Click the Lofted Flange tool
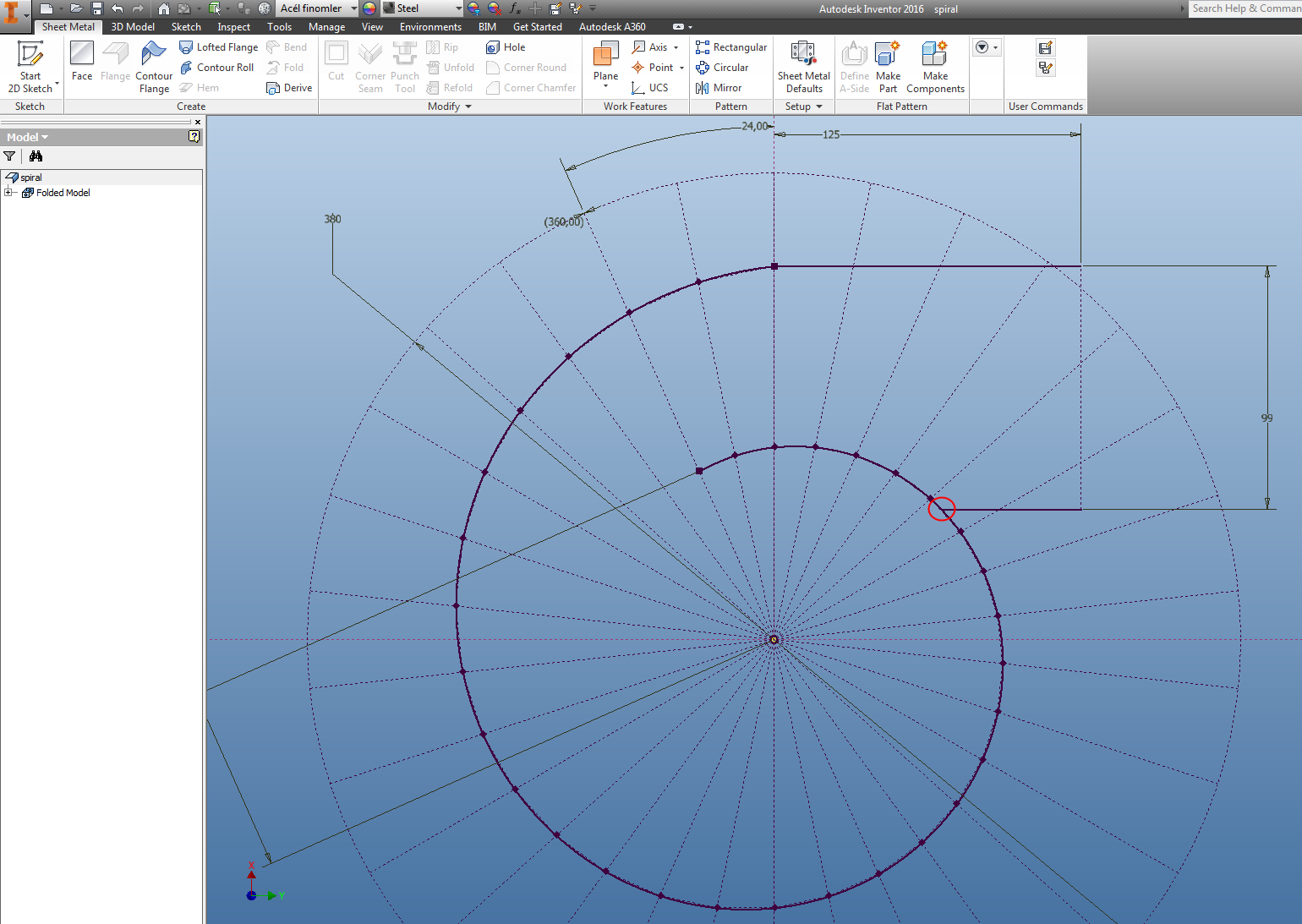This screenshot has width=1302, height=924. 218,47
